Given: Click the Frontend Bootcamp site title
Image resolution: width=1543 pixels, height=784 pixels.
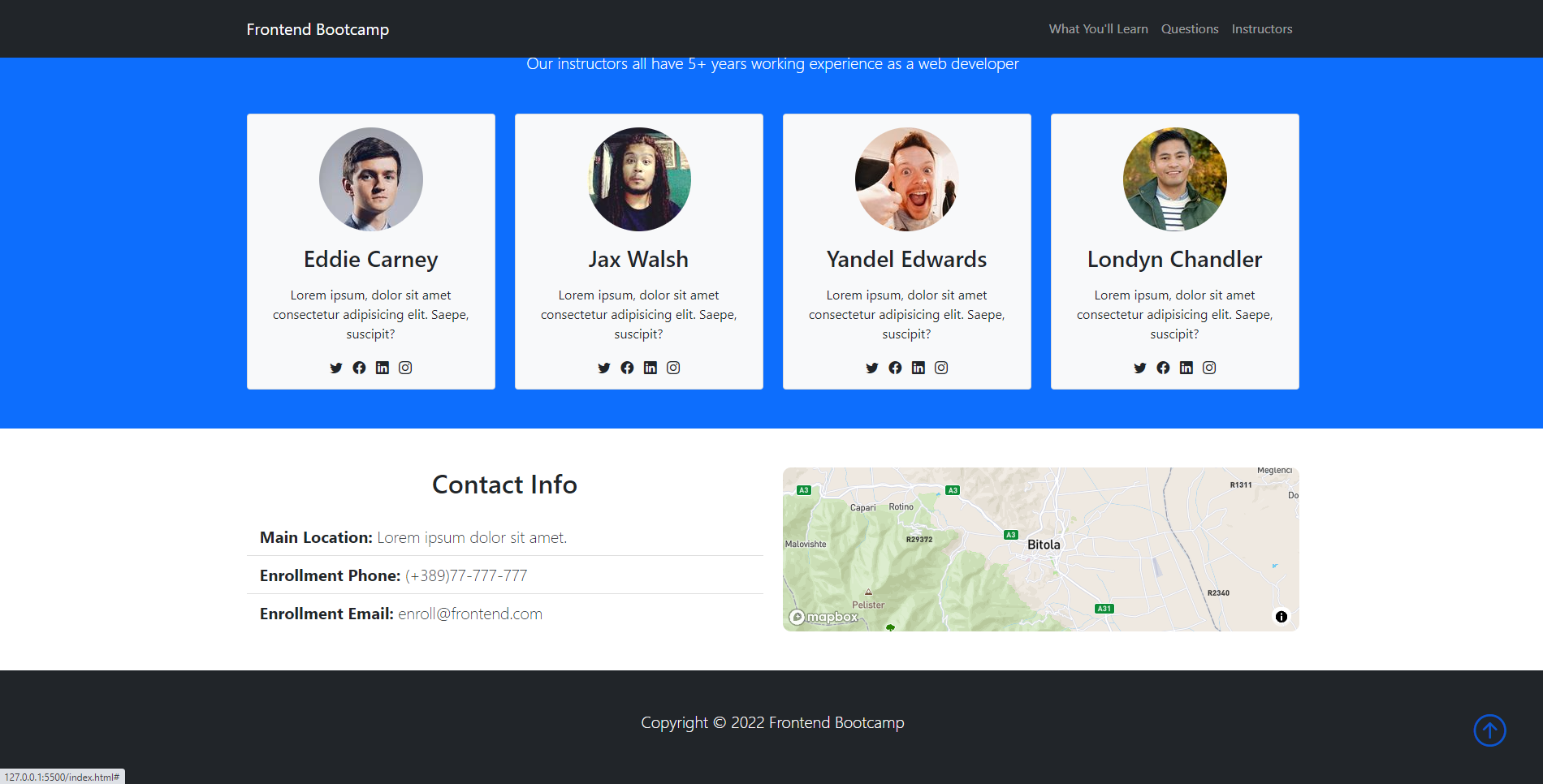Looking at the screenshot, I should pos(318,28).
